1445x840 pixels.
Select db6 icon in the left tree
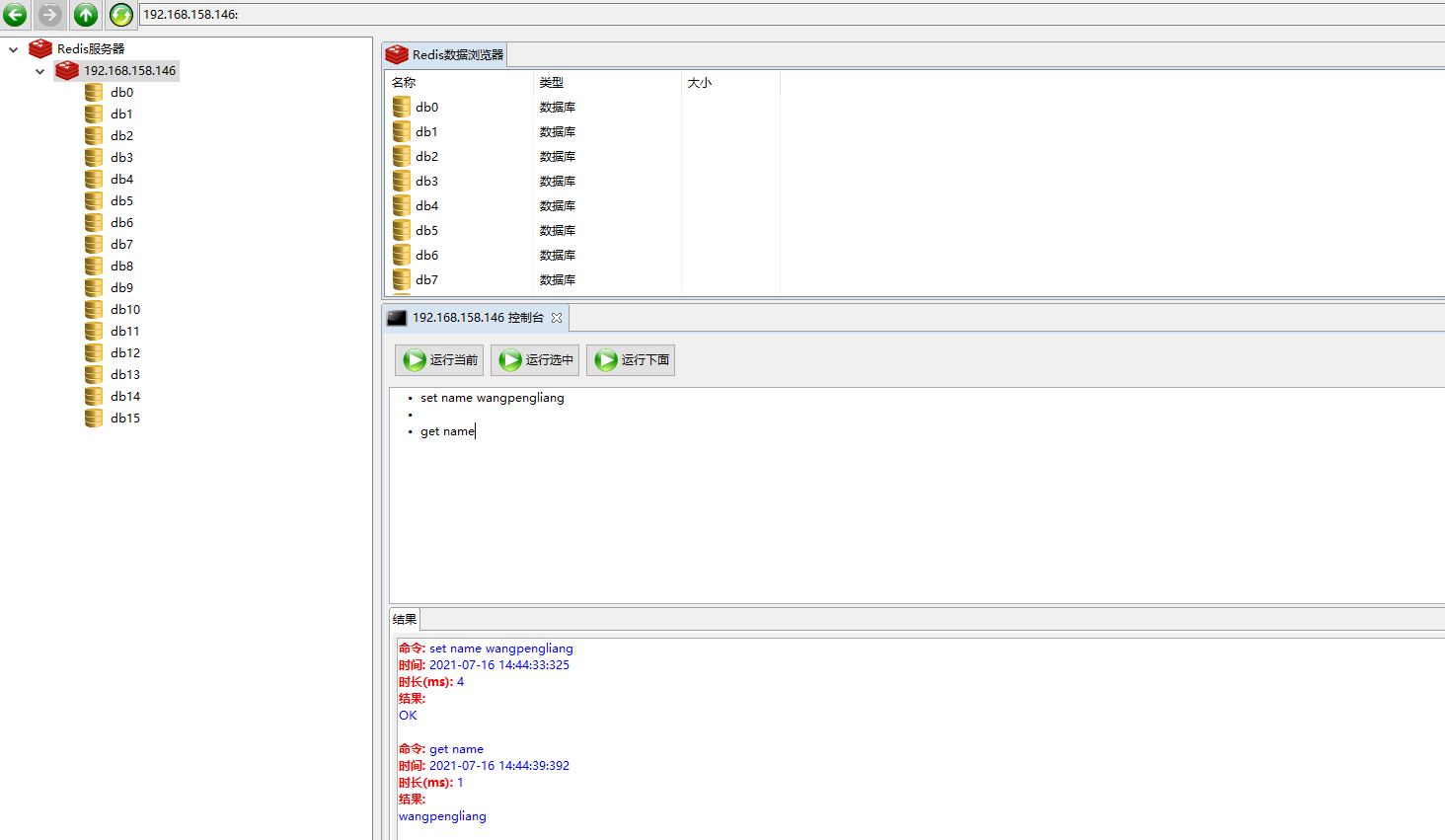pyautogui.click(x=94, y=223)
